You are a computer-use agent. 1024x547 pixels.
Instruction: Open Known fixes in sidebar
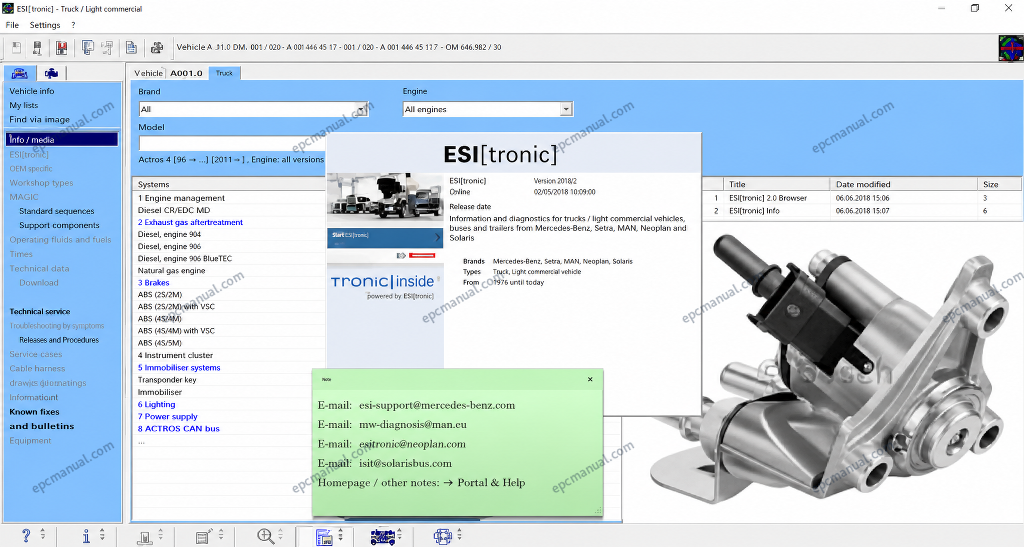(x=35, y=412)
